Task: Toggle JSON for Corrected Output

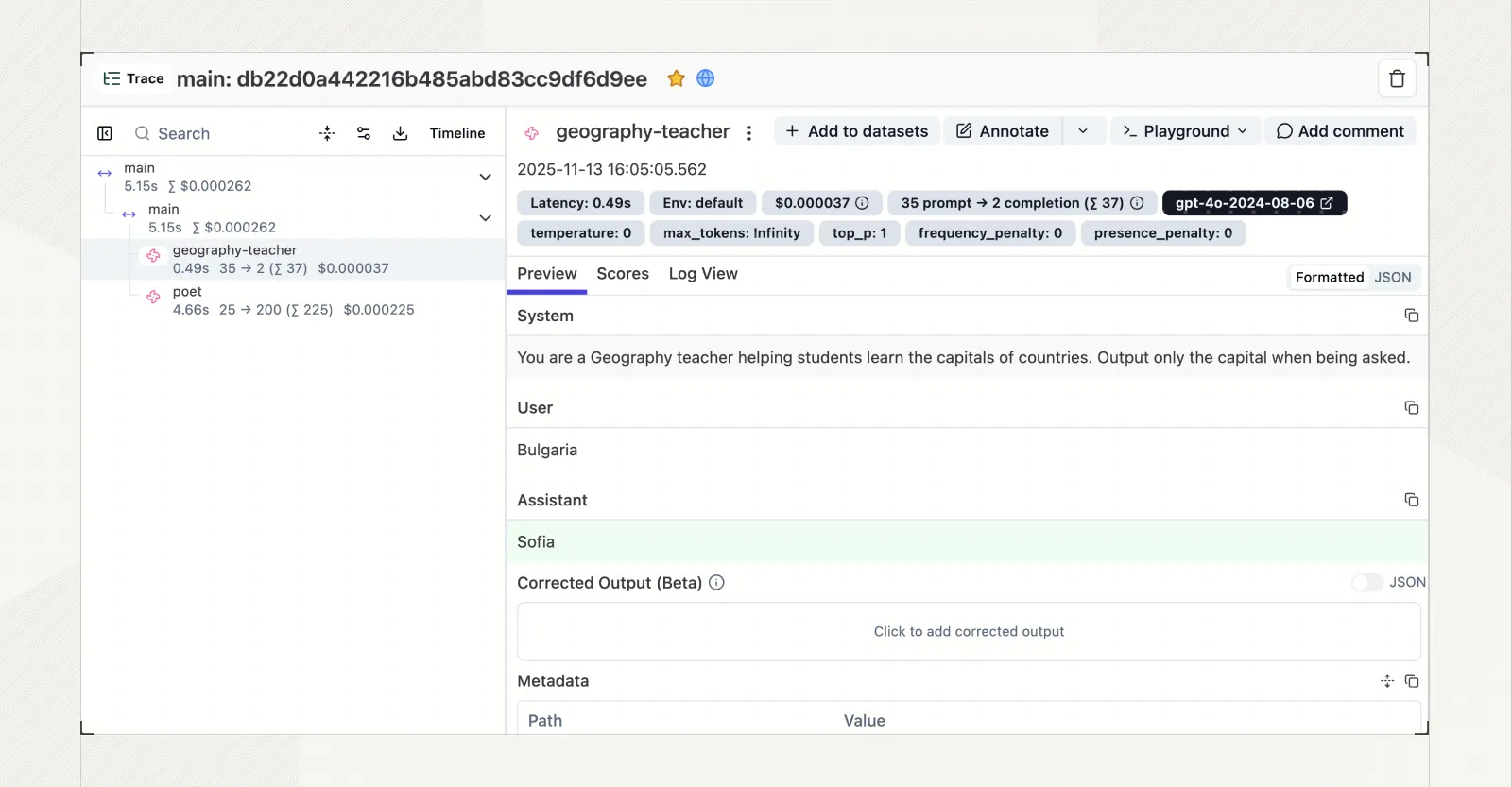Action: [x=1366, y=583]
